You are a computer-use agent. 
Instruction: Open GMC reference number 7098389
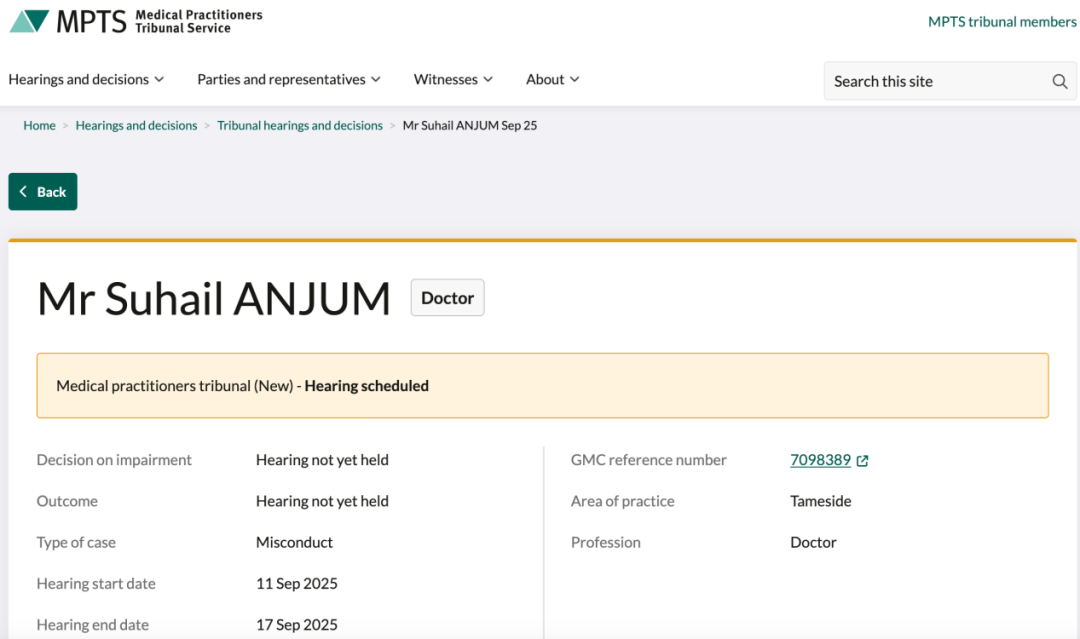[820, 460]
